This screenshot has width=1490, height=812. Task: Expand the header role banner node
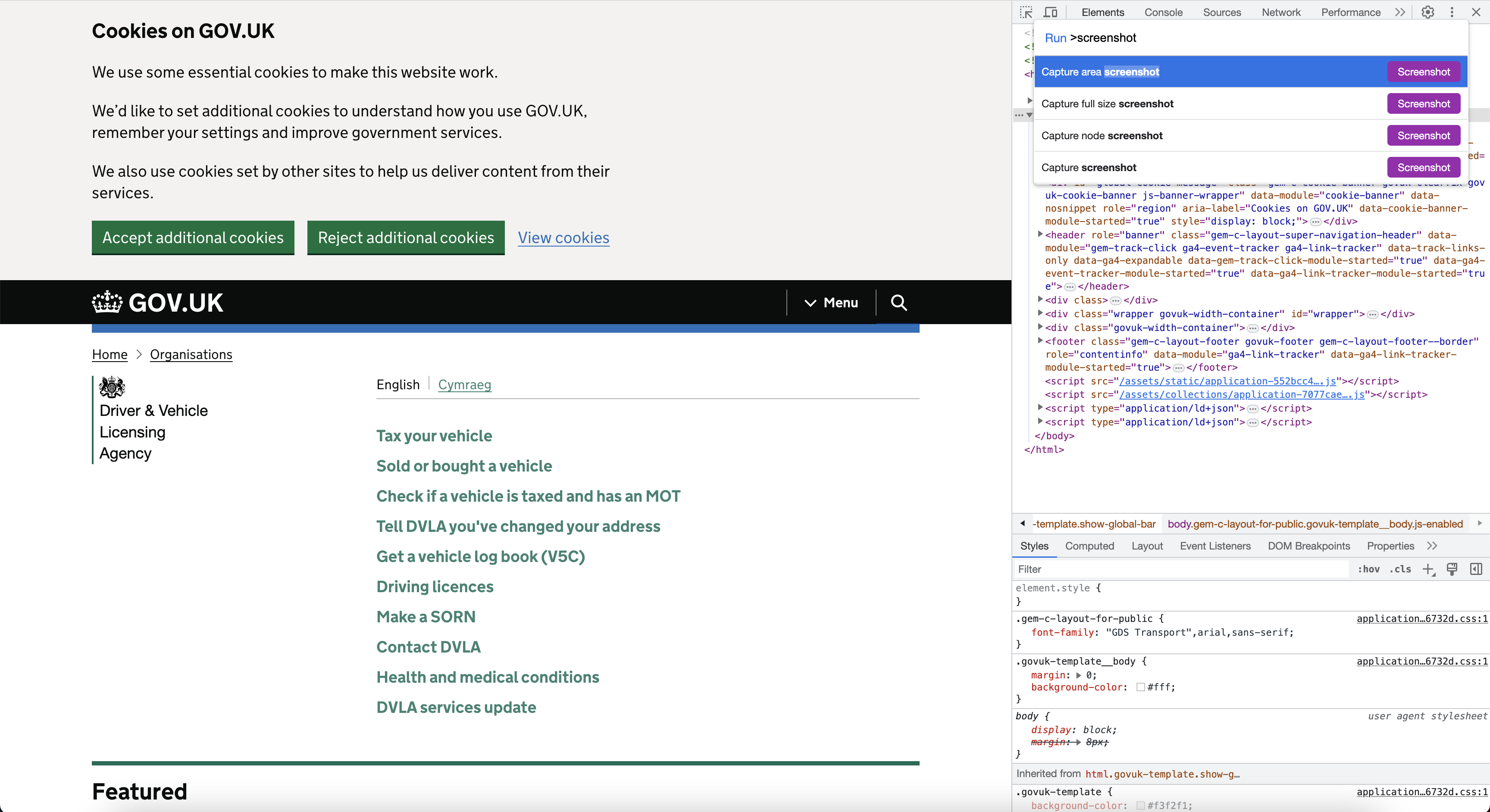tap(1040, 234)
